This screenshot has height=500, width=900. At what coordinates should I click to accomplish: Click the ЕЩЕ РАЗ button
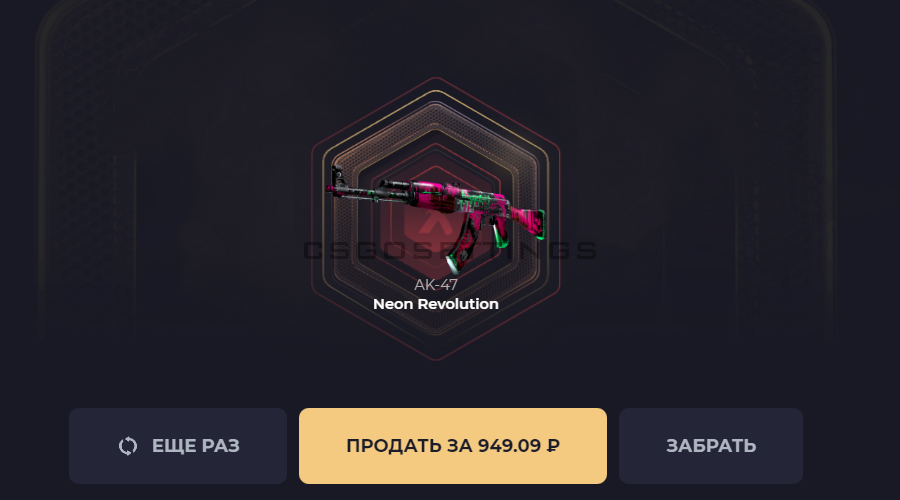point(178,446)
